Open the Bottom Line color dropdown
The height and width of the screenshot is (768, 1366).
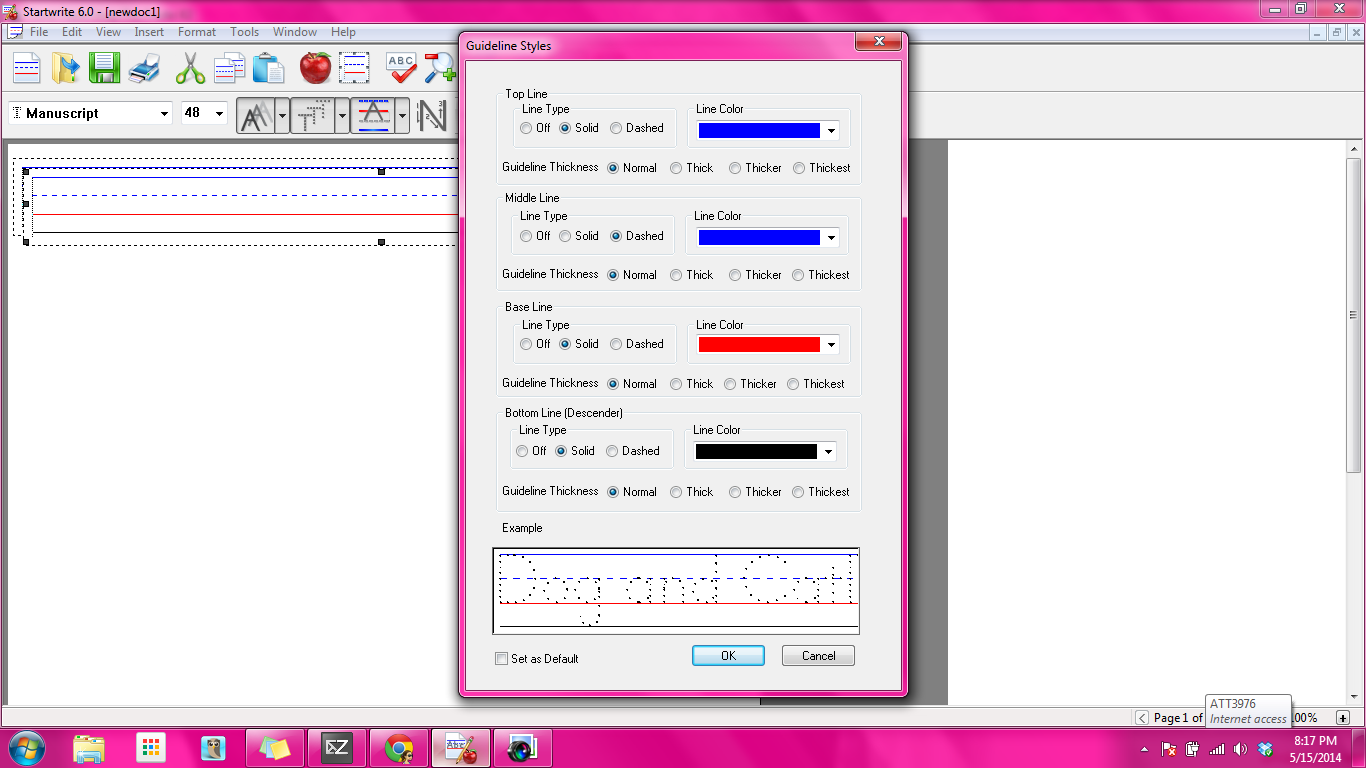point(828,452)
